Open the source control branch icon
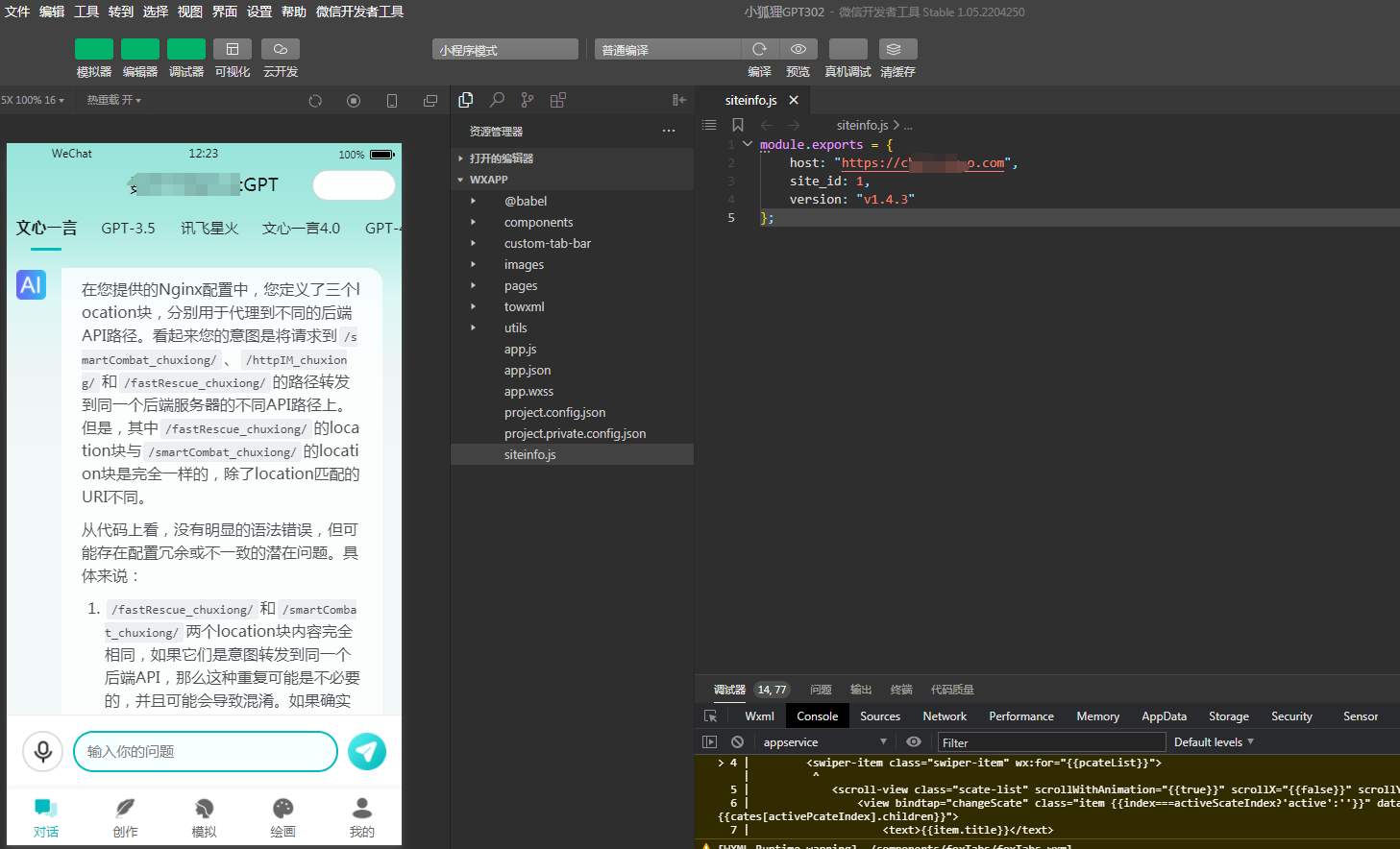1400x849 pixels. pyautogui.click(x=528, y=100)
